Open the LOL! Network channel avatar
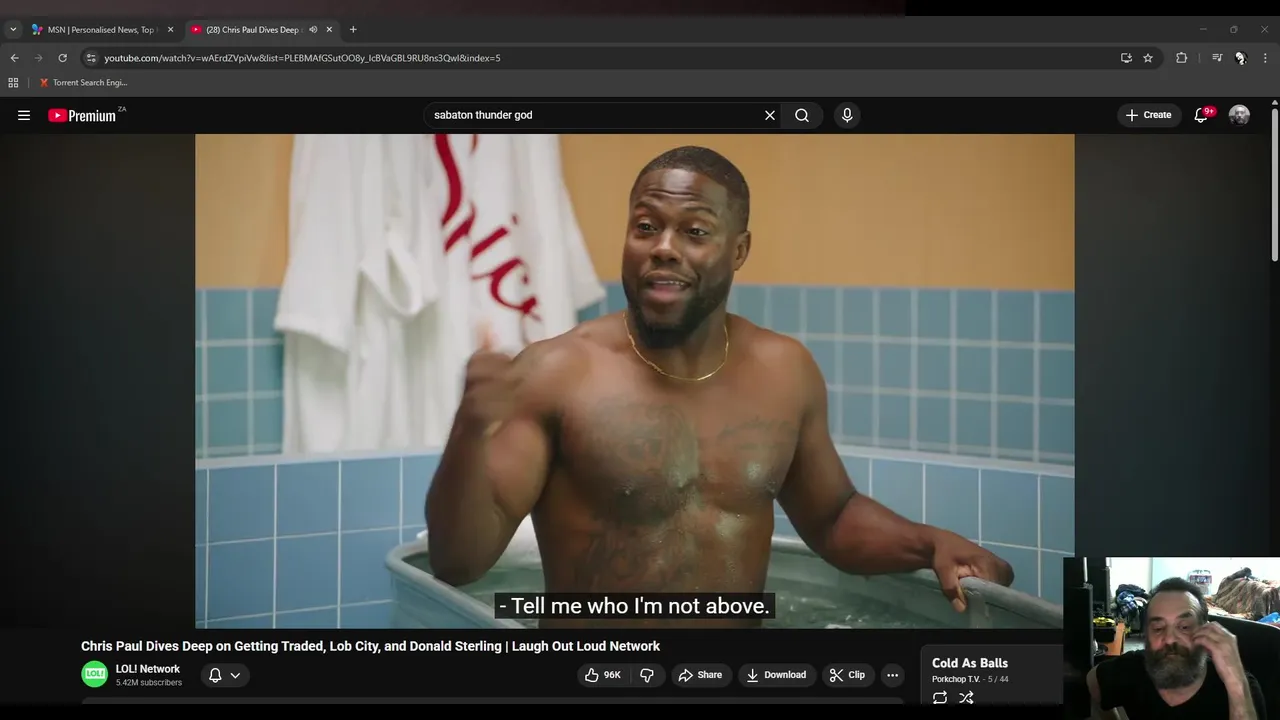Screen dimensions: 1280x720 point(94,675)
